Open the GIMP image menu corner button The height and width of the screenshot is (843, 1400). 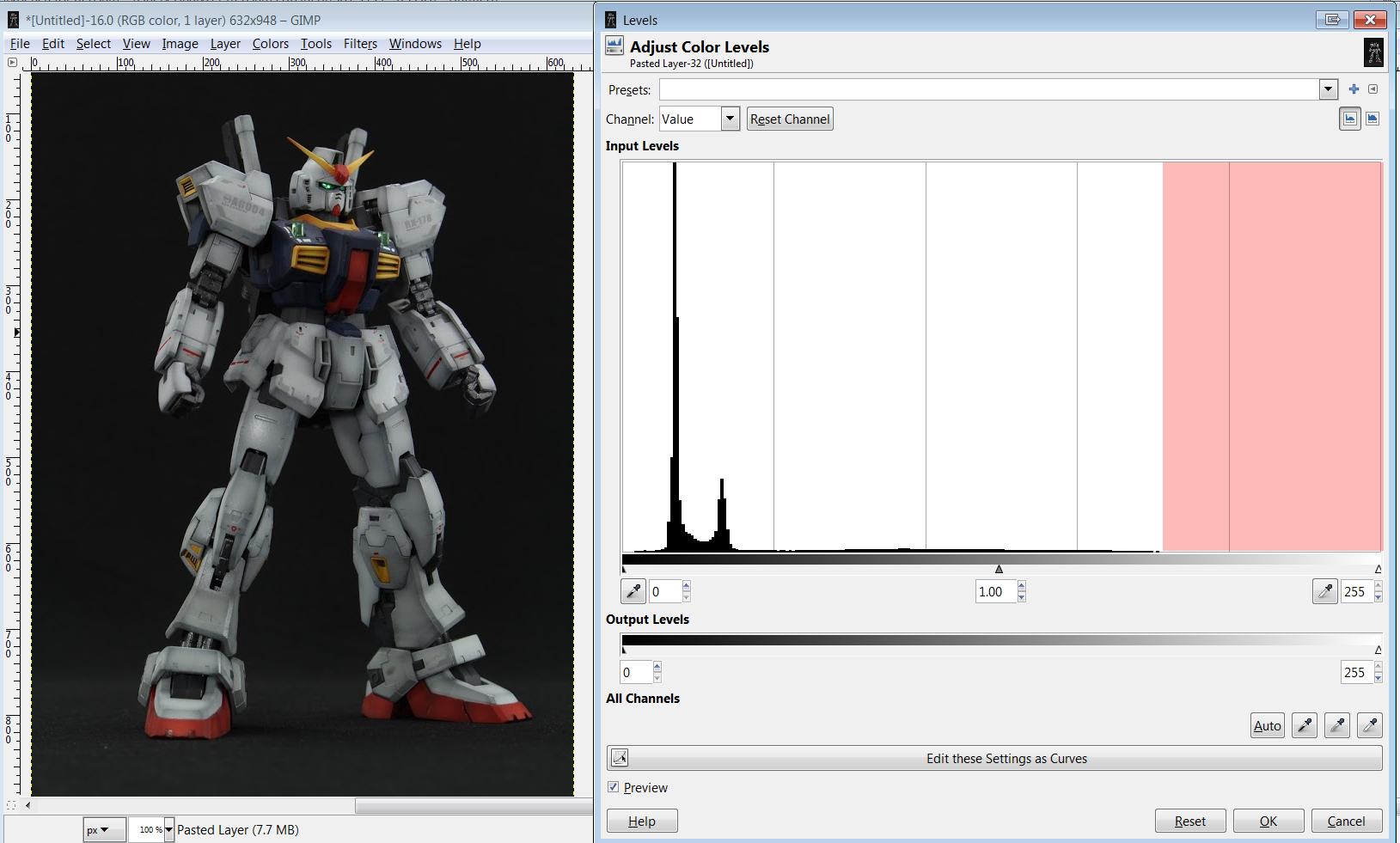12,62
